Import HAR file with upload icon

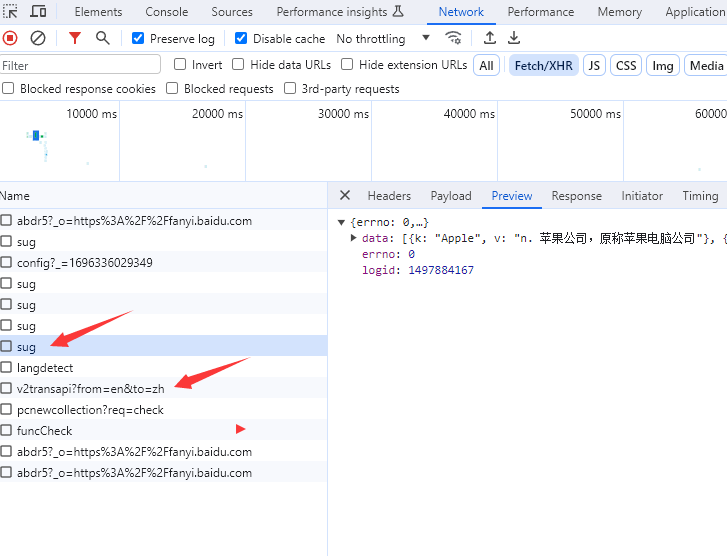489,38
